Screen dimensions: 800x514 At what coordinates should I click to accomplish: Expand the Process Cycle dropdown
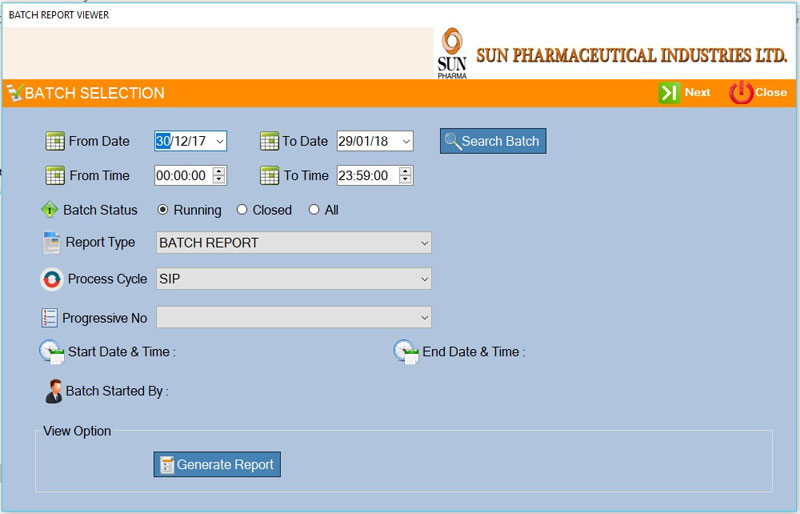pos(424,279)
